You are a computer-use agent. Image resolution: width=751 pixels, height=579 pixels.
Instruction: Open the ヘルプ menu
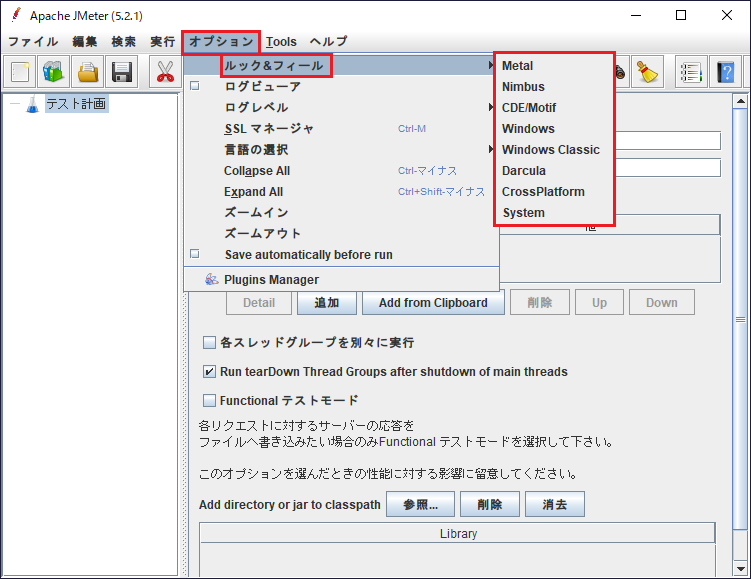click(328, 42)
